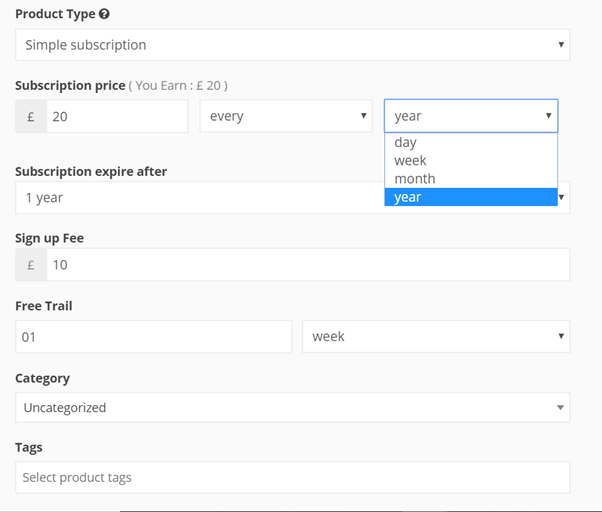The height and width of the screenshot is (512, 602).
Task: Click the pound symbol beside subscription price
Action: 31,117
